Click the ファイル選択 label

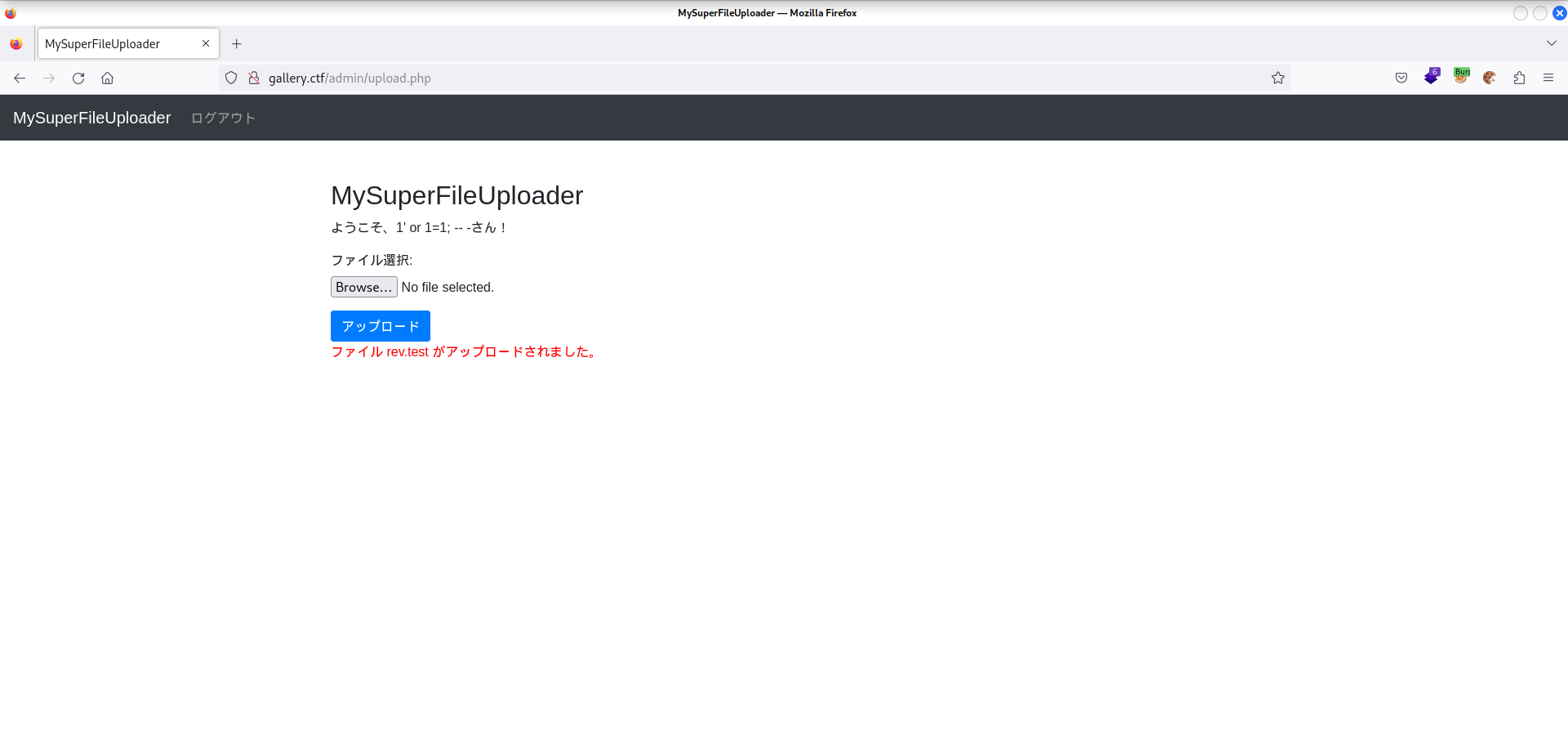pos(372,260)
